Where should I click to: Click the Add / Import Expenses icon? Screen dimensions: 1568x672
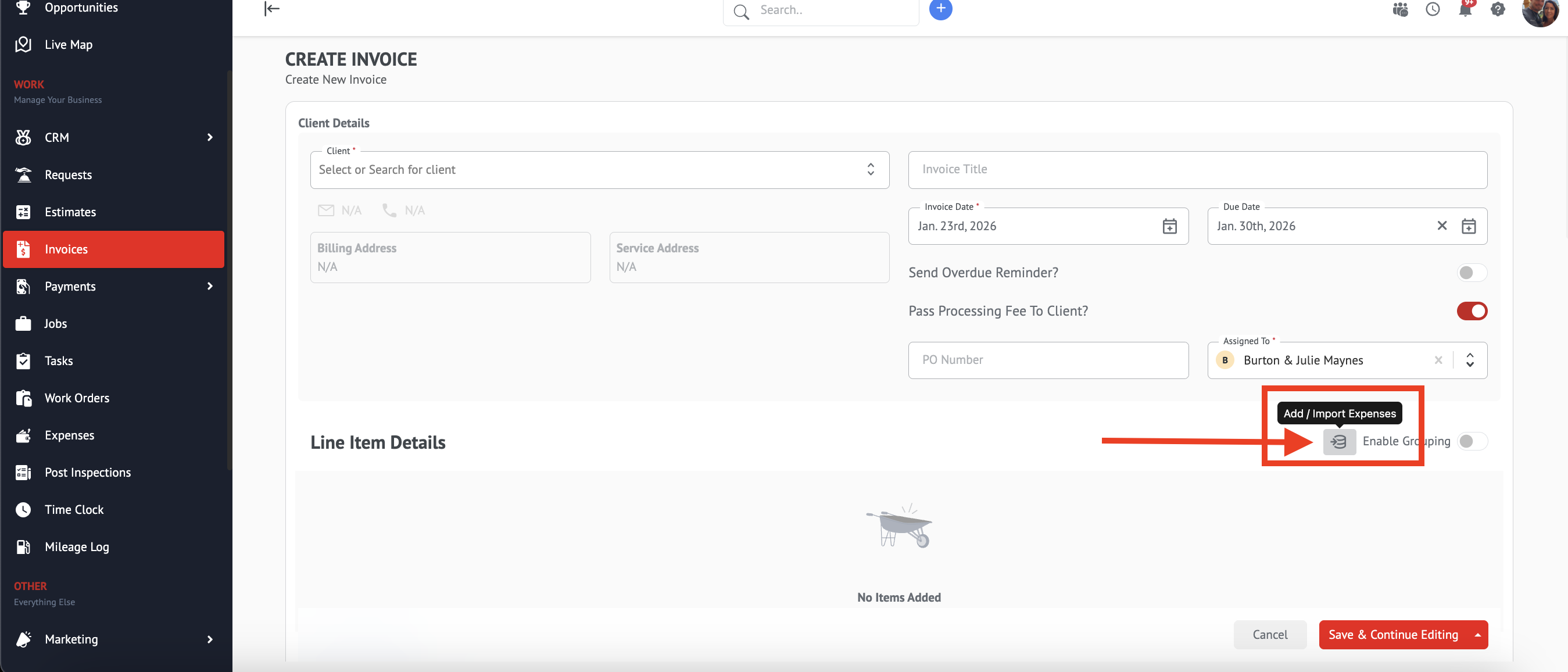(1338, 441)
